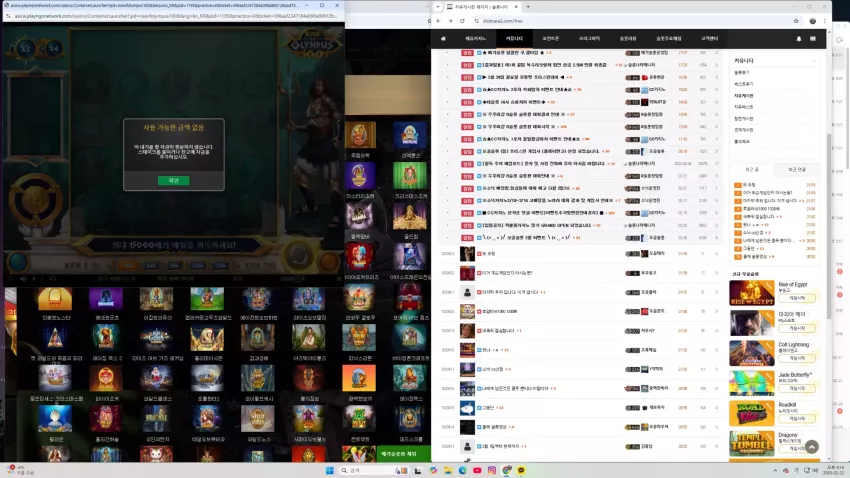Screen dimensions: 850x478
Task: Reload the slotnara2.com page
Action: pyautogui.click(x=462, y=21)
